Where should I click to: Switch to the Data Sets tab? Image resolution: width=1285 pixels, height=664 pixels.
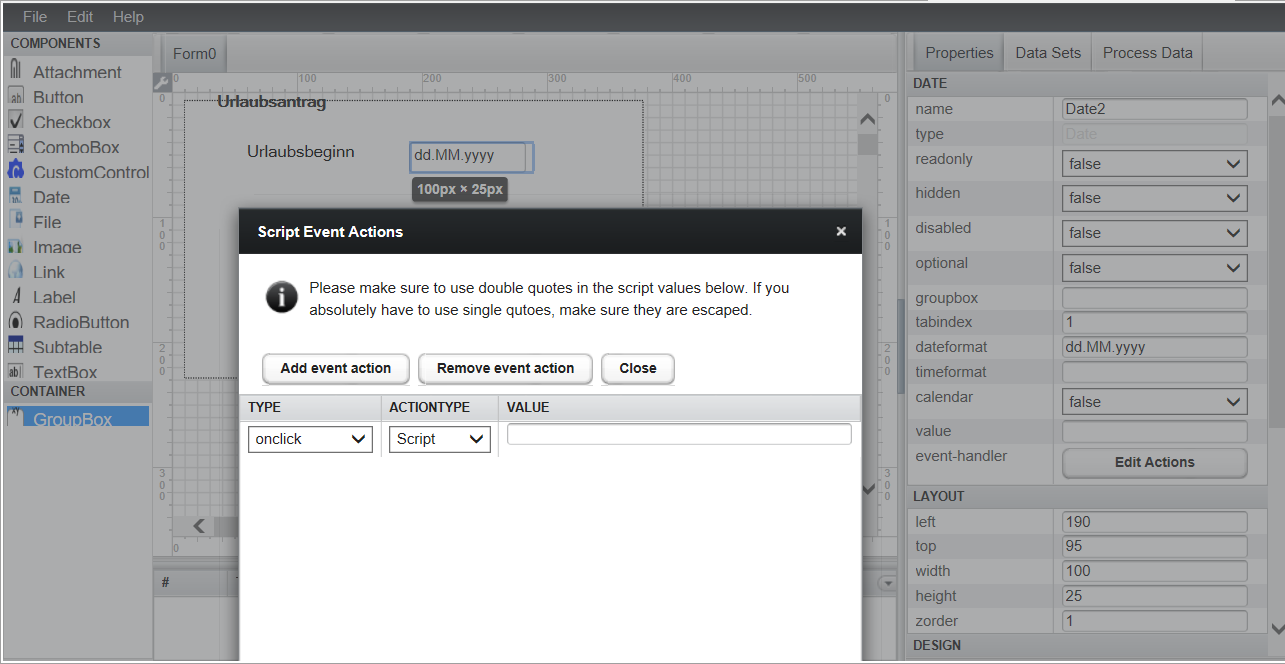tap(1047, 53)
